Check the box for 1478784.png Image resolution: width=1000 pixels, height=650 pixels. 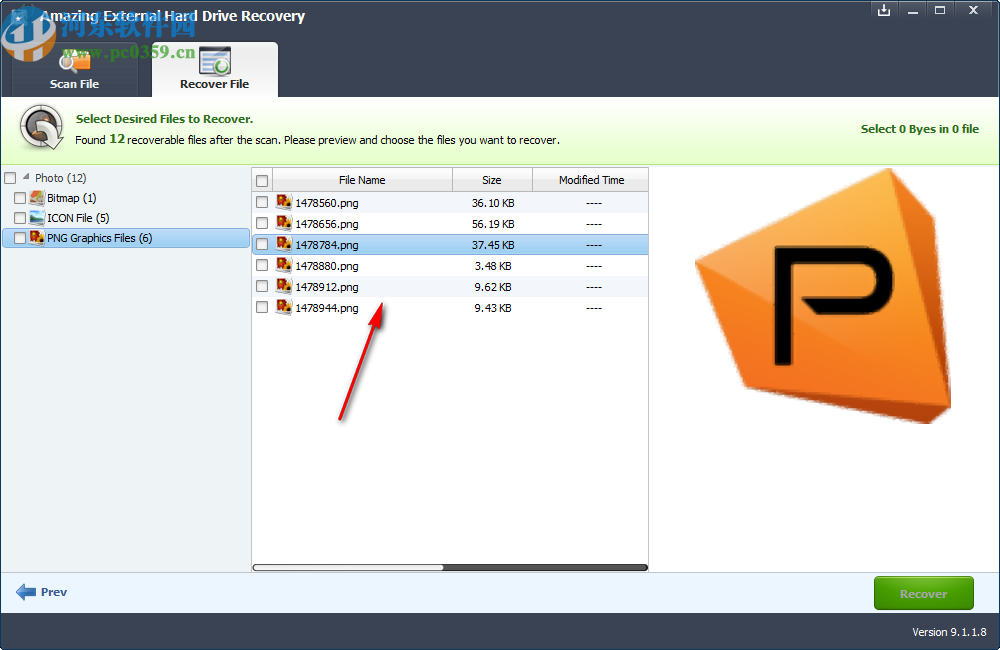pyautogui.click(x=262, y=244)
